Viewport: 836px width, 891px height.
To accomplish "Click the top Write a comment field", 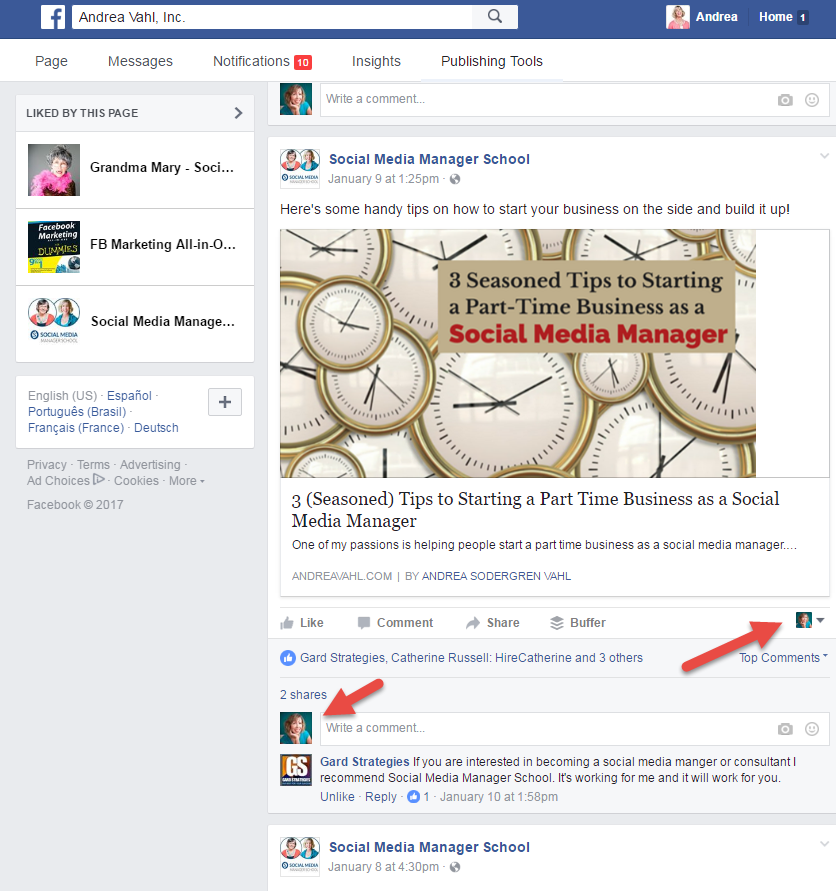I will (x=575, y=99).
